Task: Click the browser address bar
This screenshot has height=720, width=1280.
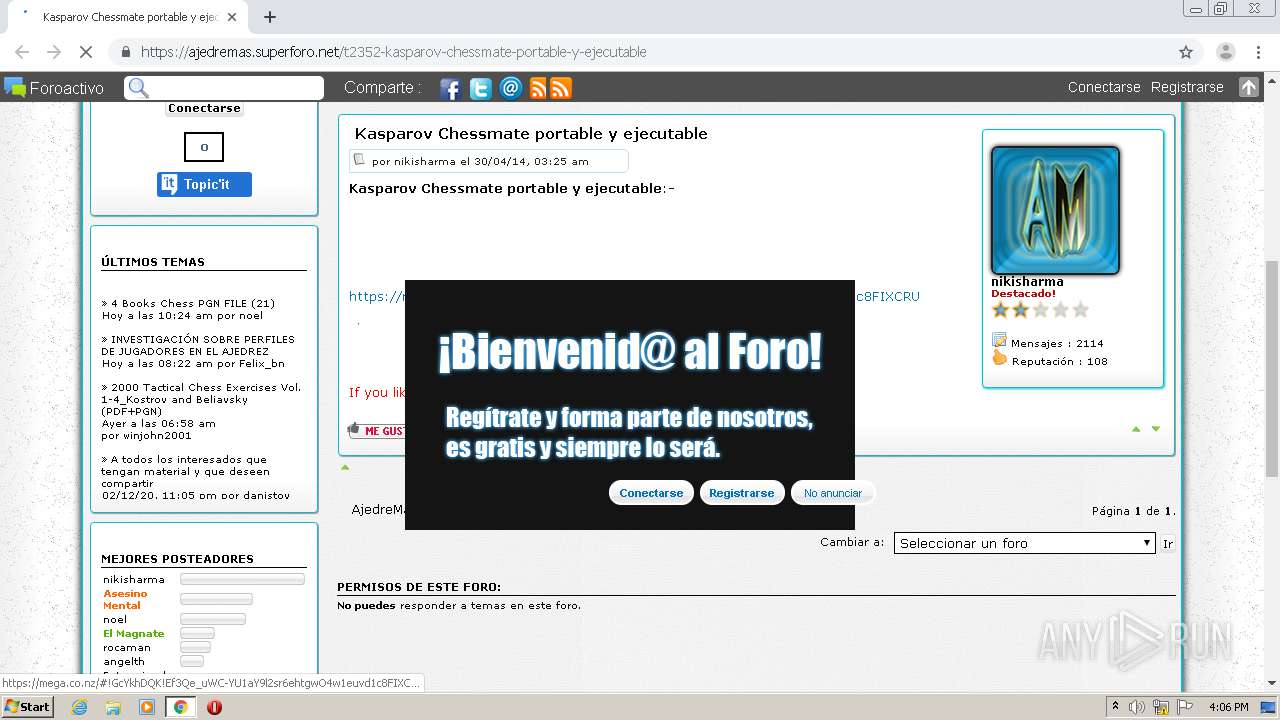Action: 640,52
